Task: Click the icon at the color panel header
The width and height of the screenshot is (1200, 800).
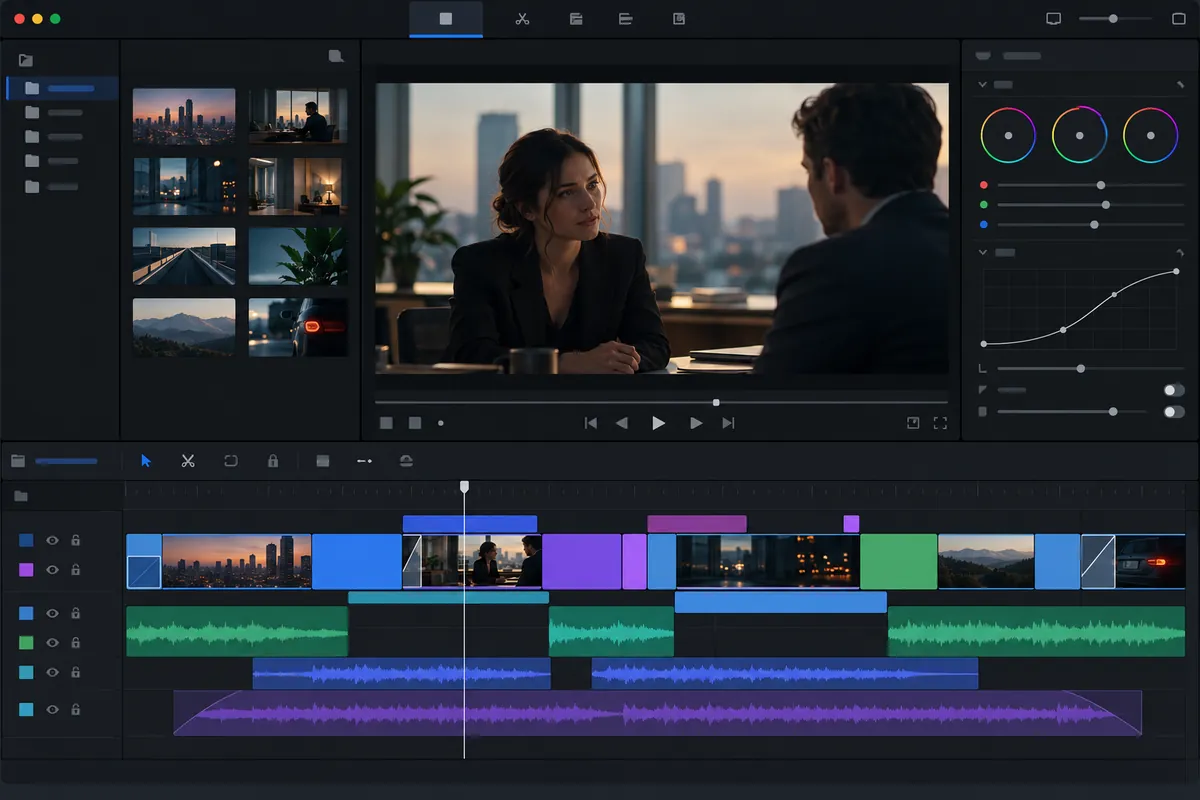Action: 983,56
